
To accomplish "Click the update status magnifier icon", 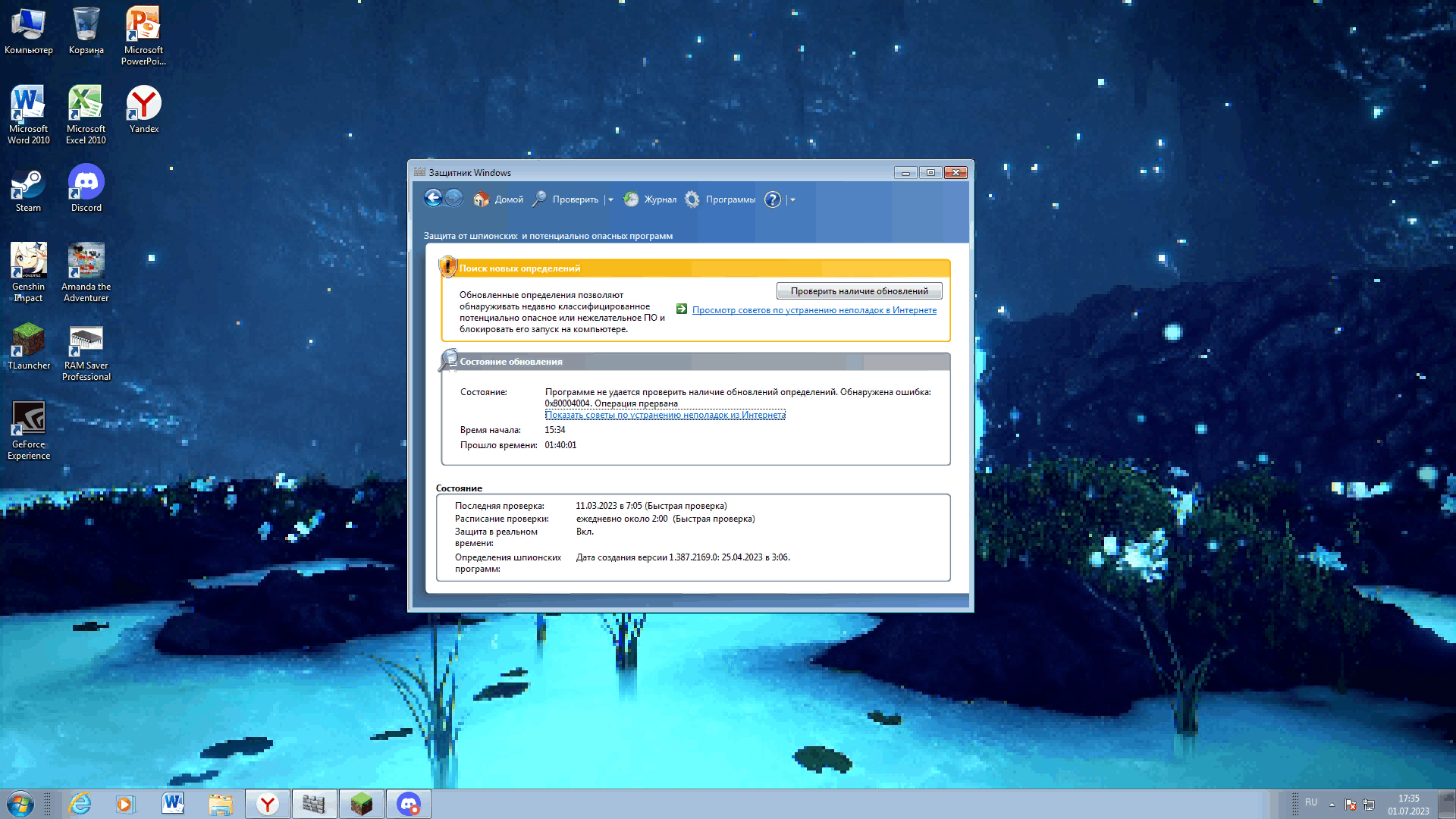I will tap(448, 360).
